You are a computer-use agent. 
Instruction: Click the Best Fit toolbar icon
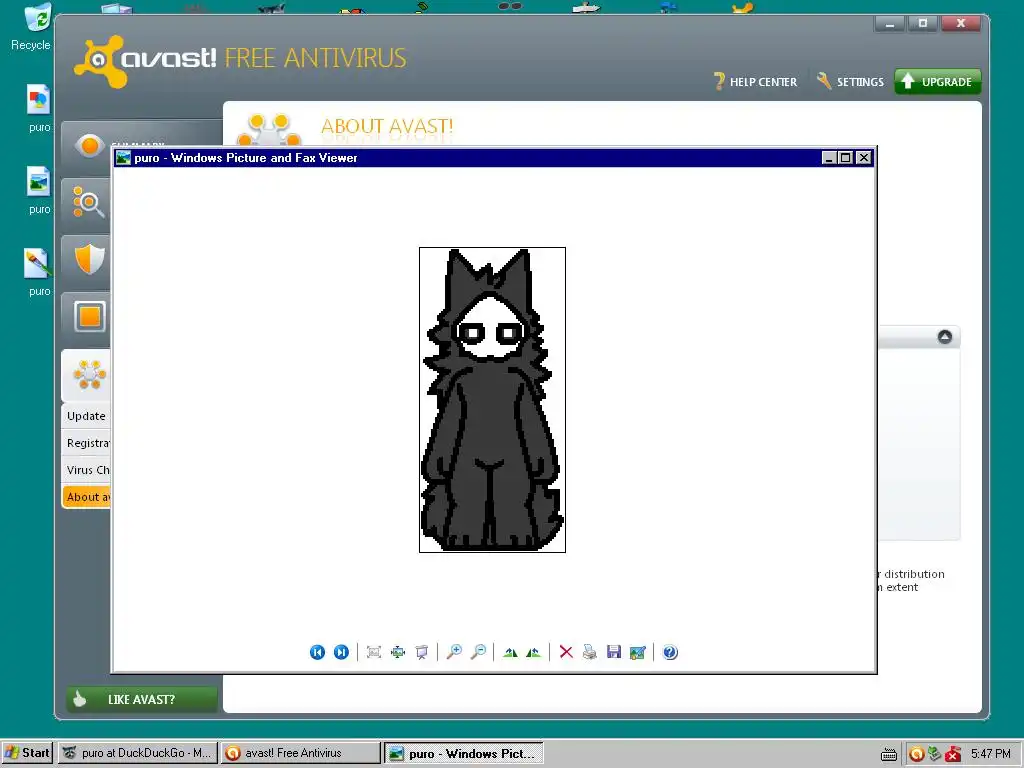pyautogui.click(x=374, y=652)
